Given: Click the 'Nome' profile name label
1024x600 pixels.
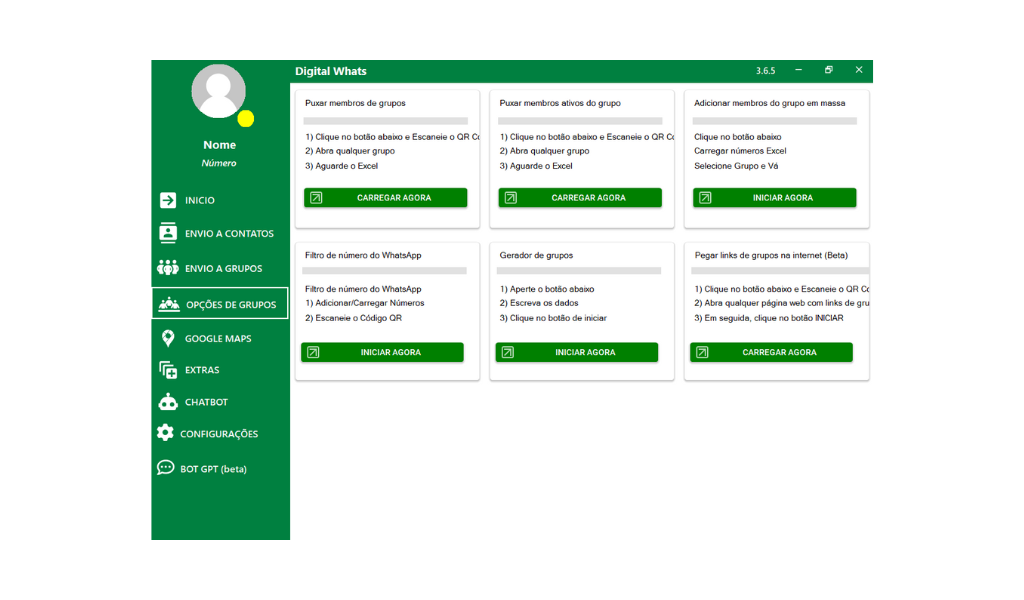Looking at the screenshot, I should click(x=219, y=145).
